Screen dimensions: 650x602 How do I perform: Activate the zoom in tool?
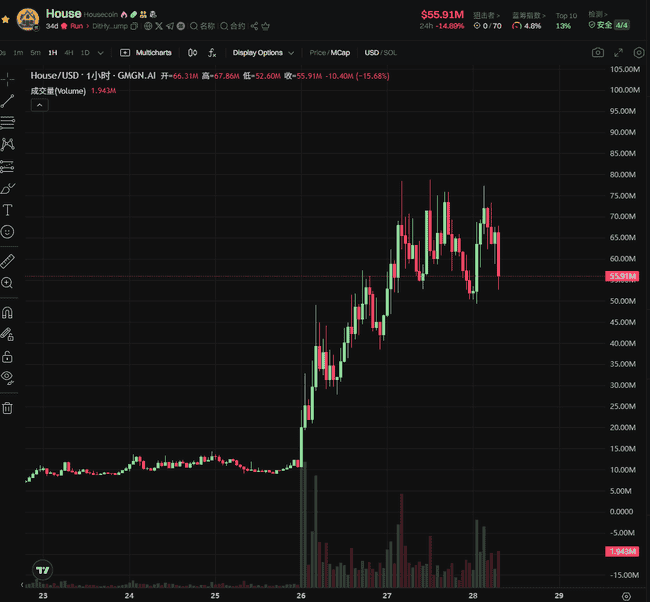coord(8,283)
